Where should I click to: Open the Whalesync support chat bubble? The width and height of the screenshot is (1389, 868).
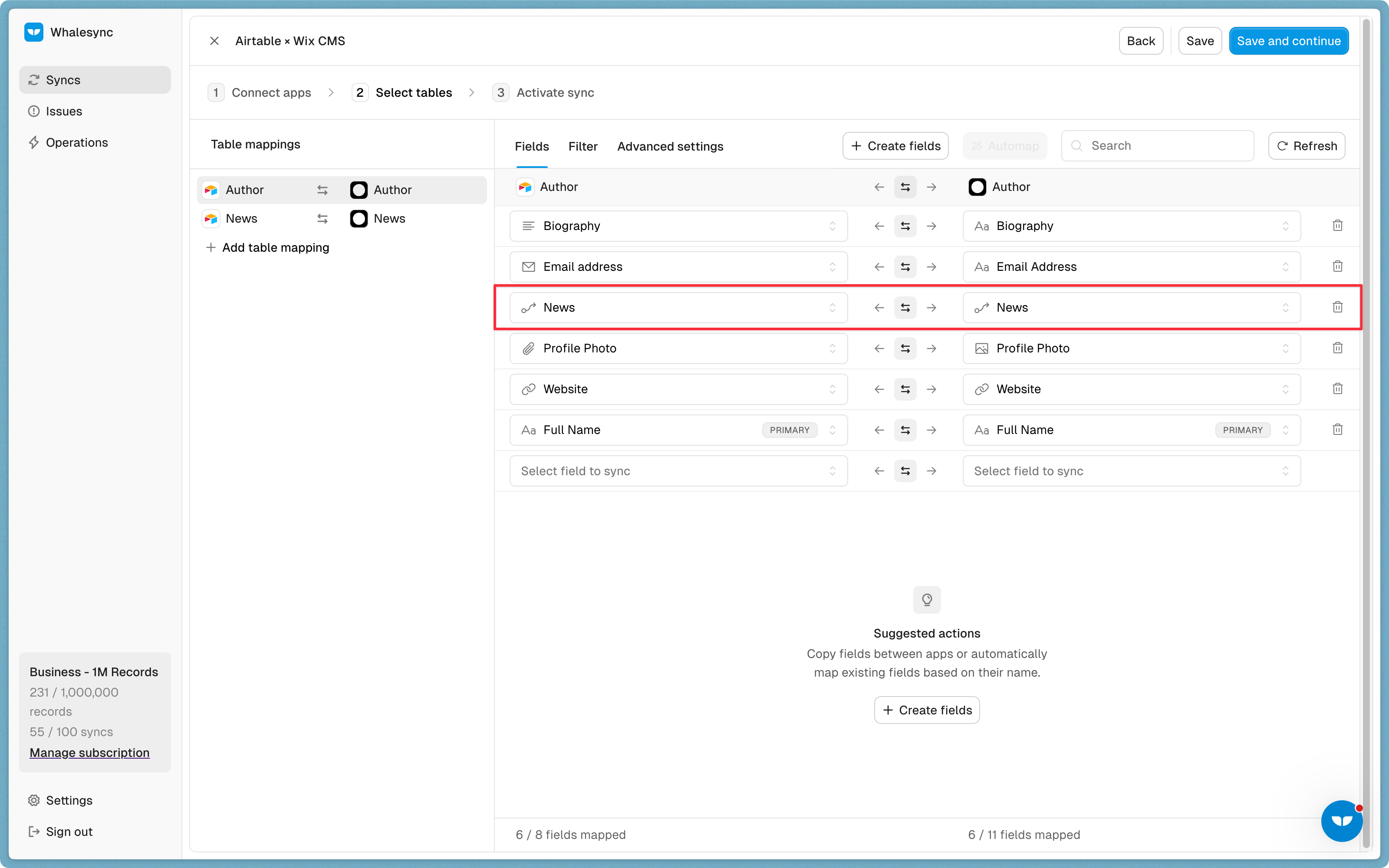click(1342, 821)
